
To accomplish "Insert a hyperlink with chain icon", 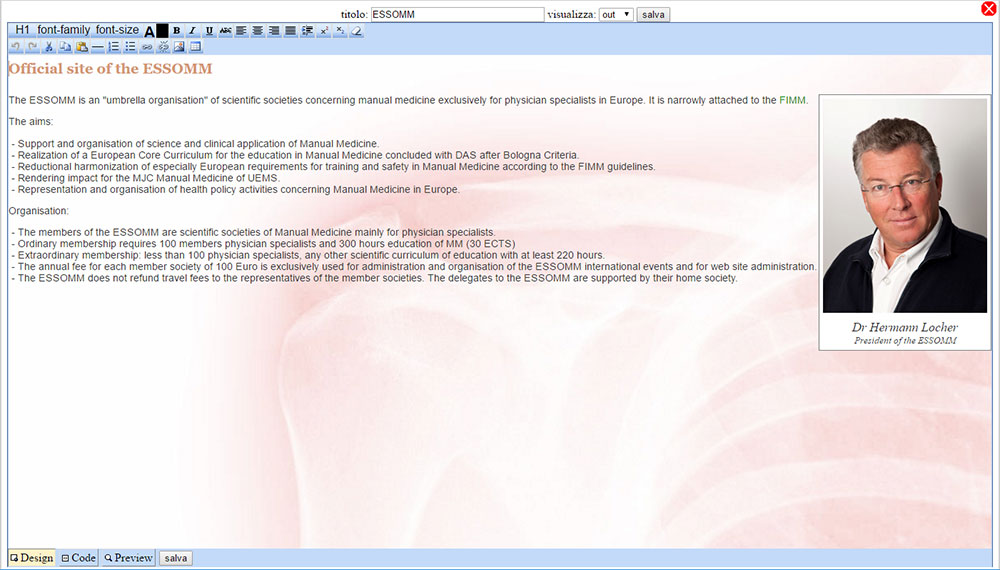I will coord(147,47).
